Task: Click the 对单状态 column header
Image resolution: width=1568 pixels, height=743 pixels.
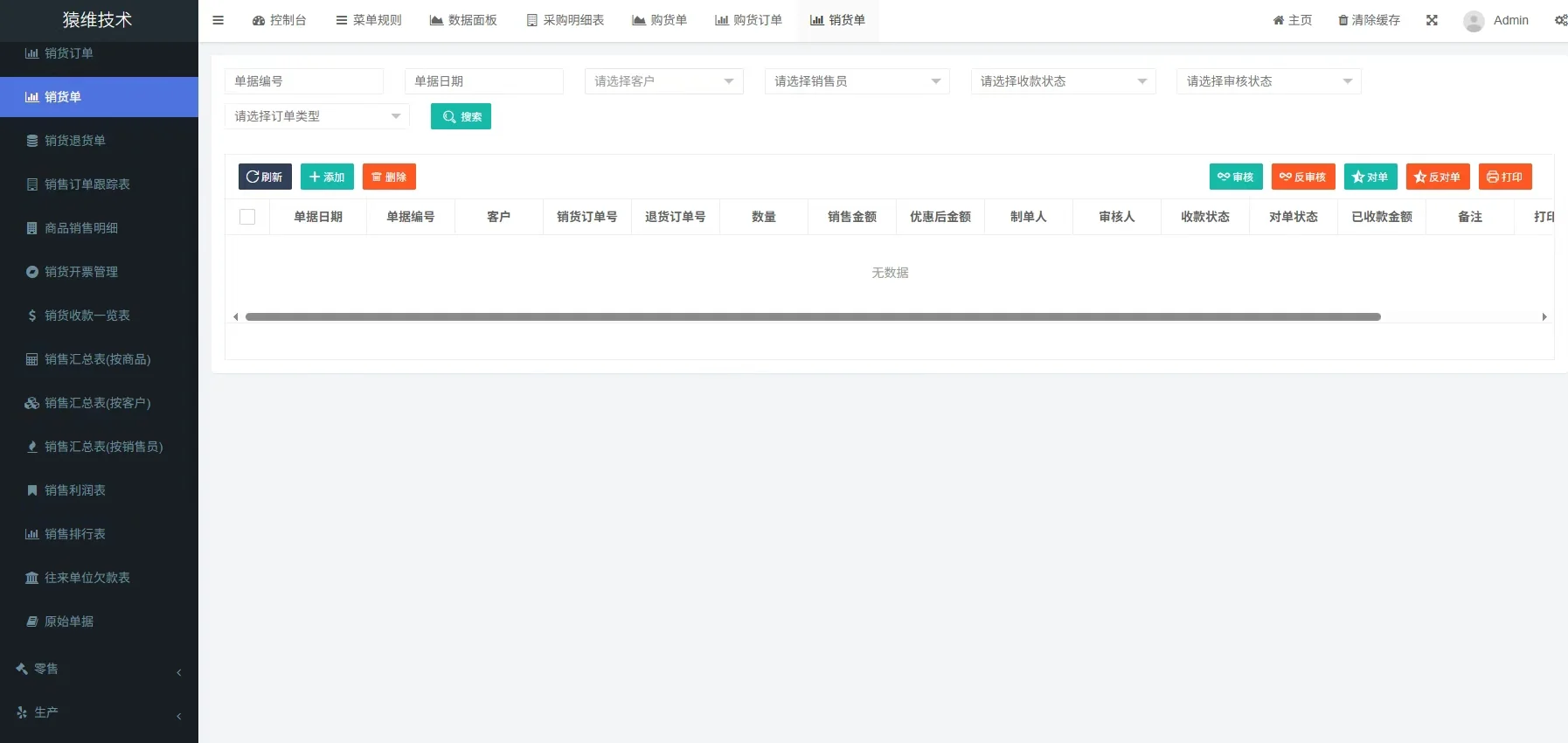Action: coord(1294,217)
